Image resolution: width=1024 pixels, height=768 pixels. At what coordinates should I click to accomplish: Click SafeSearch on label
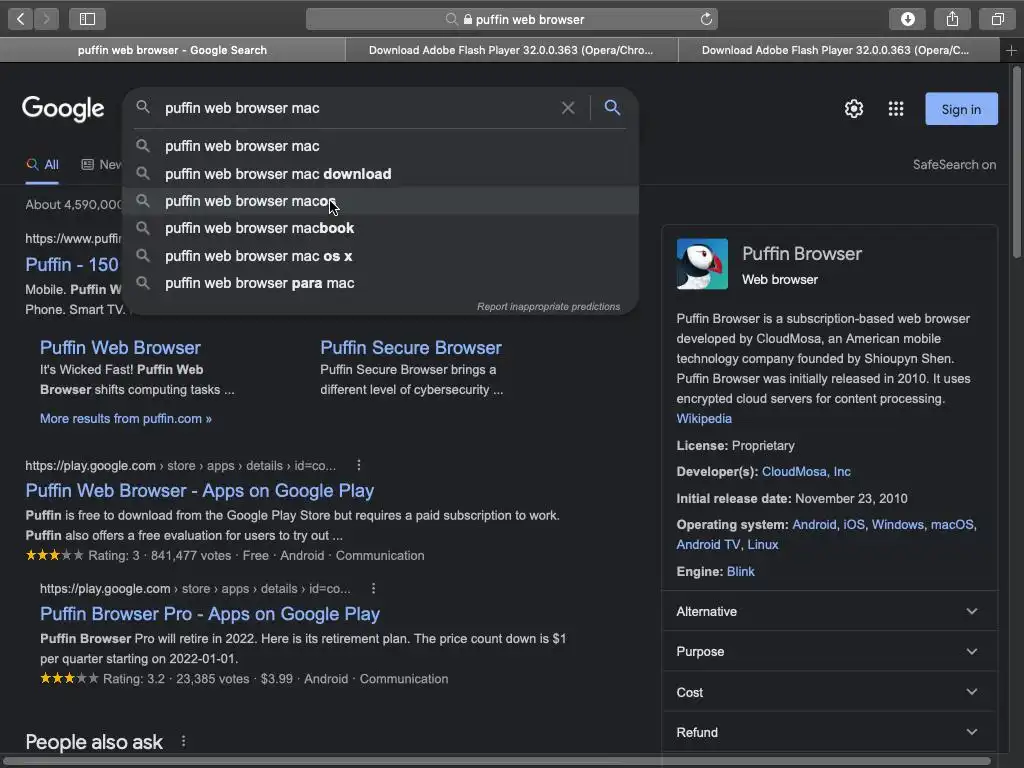click(x=954, y=165)
